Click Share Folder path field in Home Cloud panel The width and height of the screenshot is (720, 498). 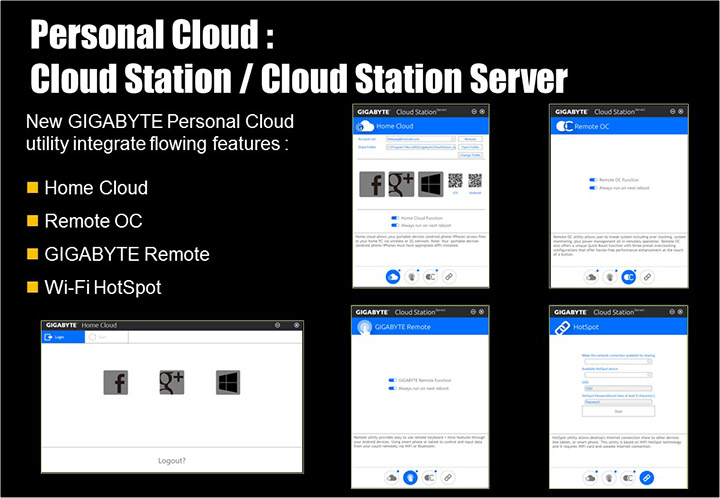coord(421,147)
